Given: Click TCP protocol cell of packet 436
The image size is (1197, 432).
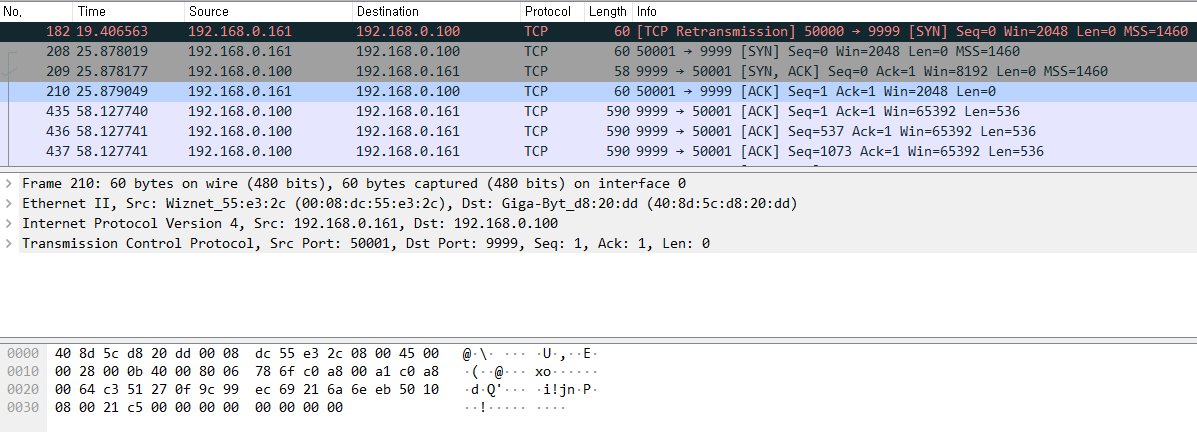Looking at the screenshot, I should click(536, 131).
